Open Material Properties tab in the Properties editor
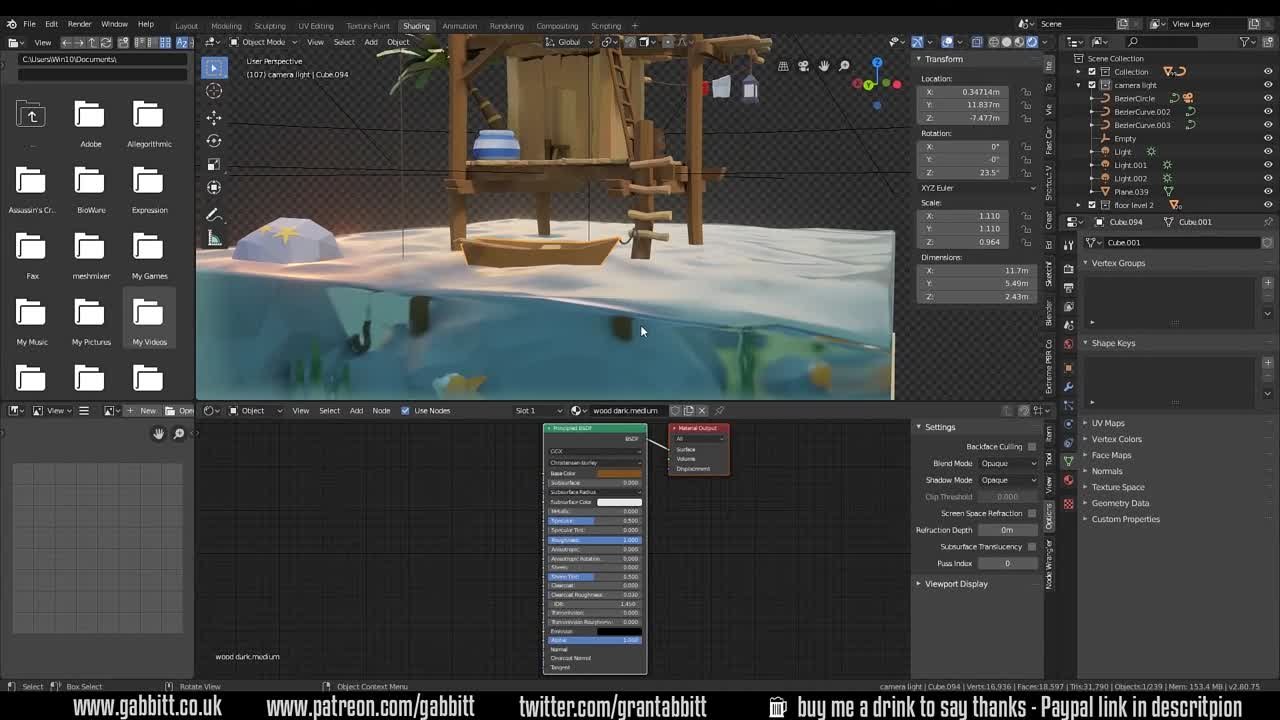 (x=1068, y=479)
